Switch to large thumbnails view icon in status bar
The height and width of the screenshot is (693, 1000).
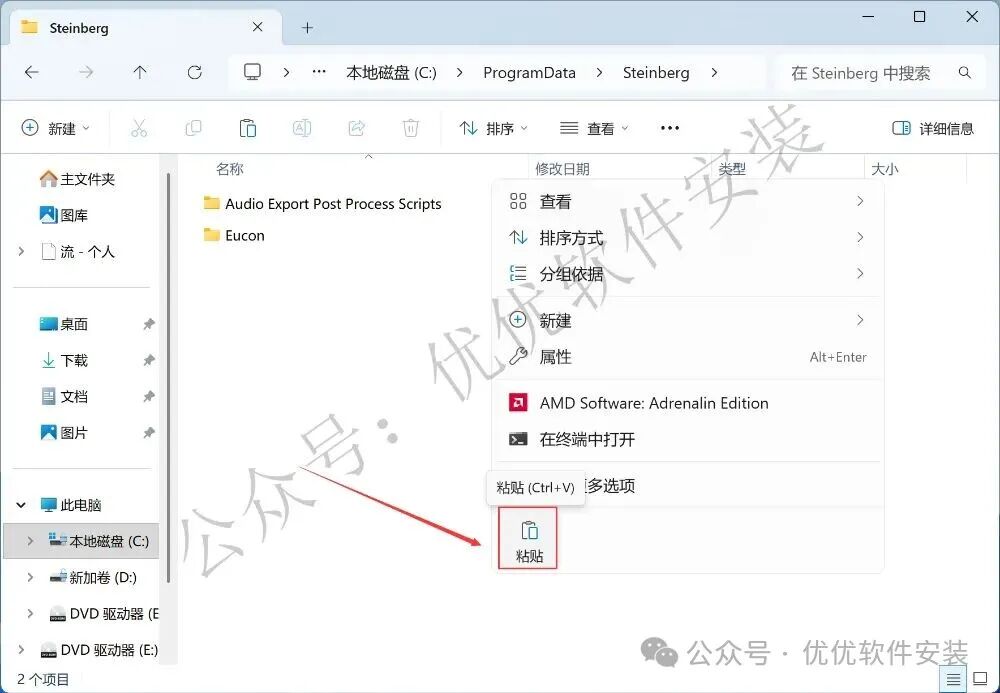pos(980,679)
